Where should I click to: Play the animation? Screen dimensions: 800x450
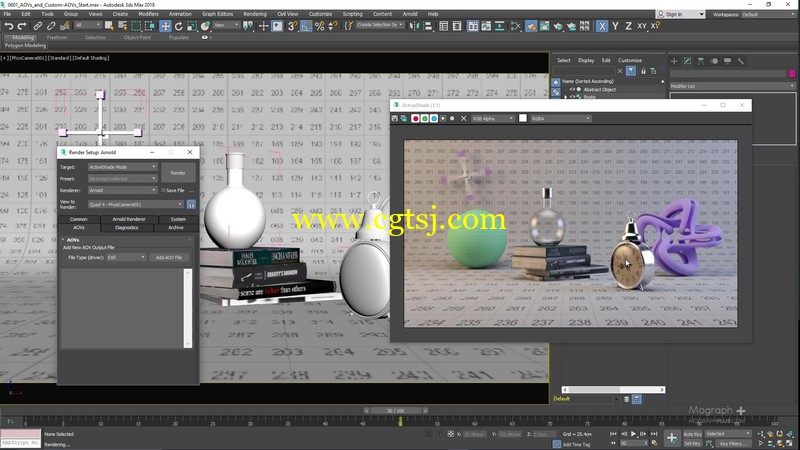pyautogui.click(x=634, y=434)
